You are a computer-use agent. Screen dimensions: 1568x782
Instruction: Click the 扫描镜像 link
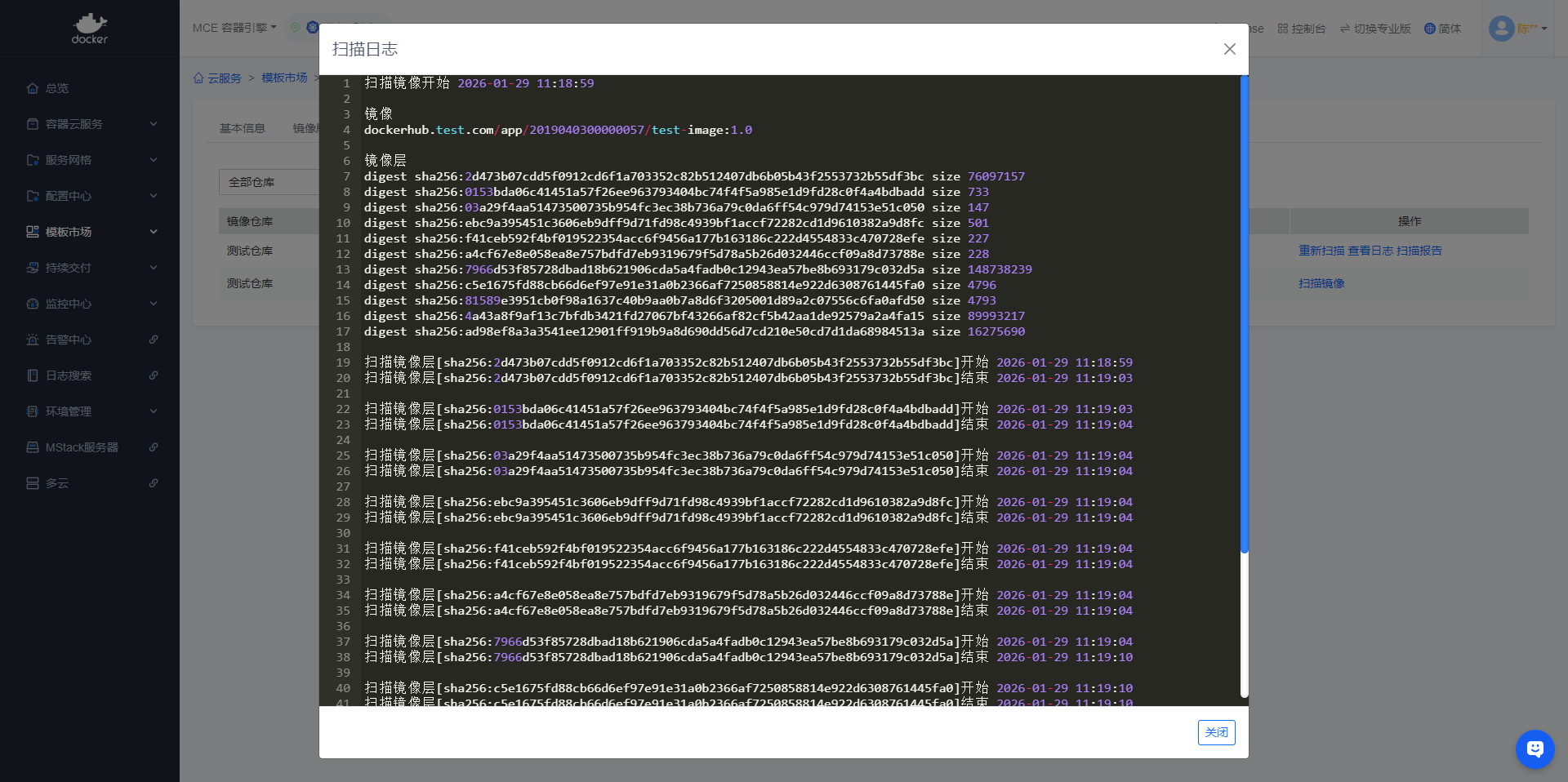click(x=1321, y=283)
